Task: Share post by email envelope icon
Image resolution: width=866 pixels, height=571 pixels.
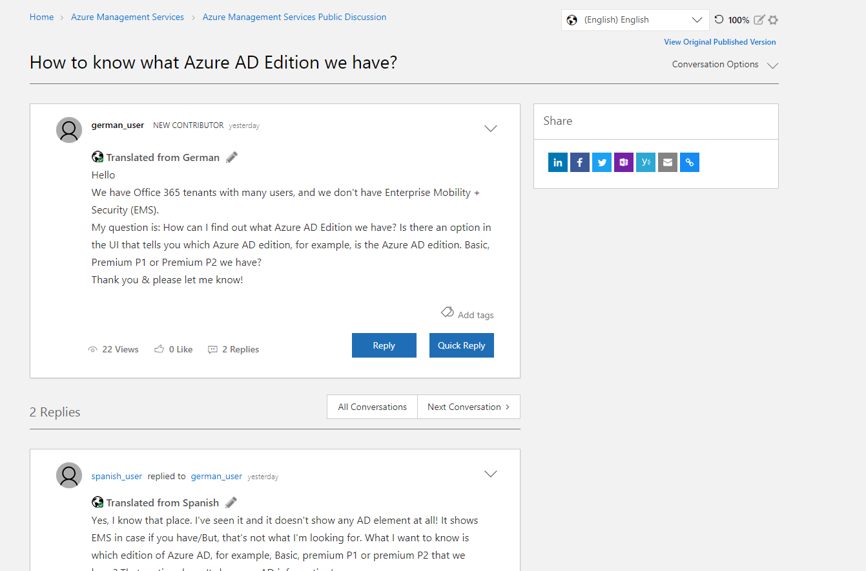Action: click(668, 162)
